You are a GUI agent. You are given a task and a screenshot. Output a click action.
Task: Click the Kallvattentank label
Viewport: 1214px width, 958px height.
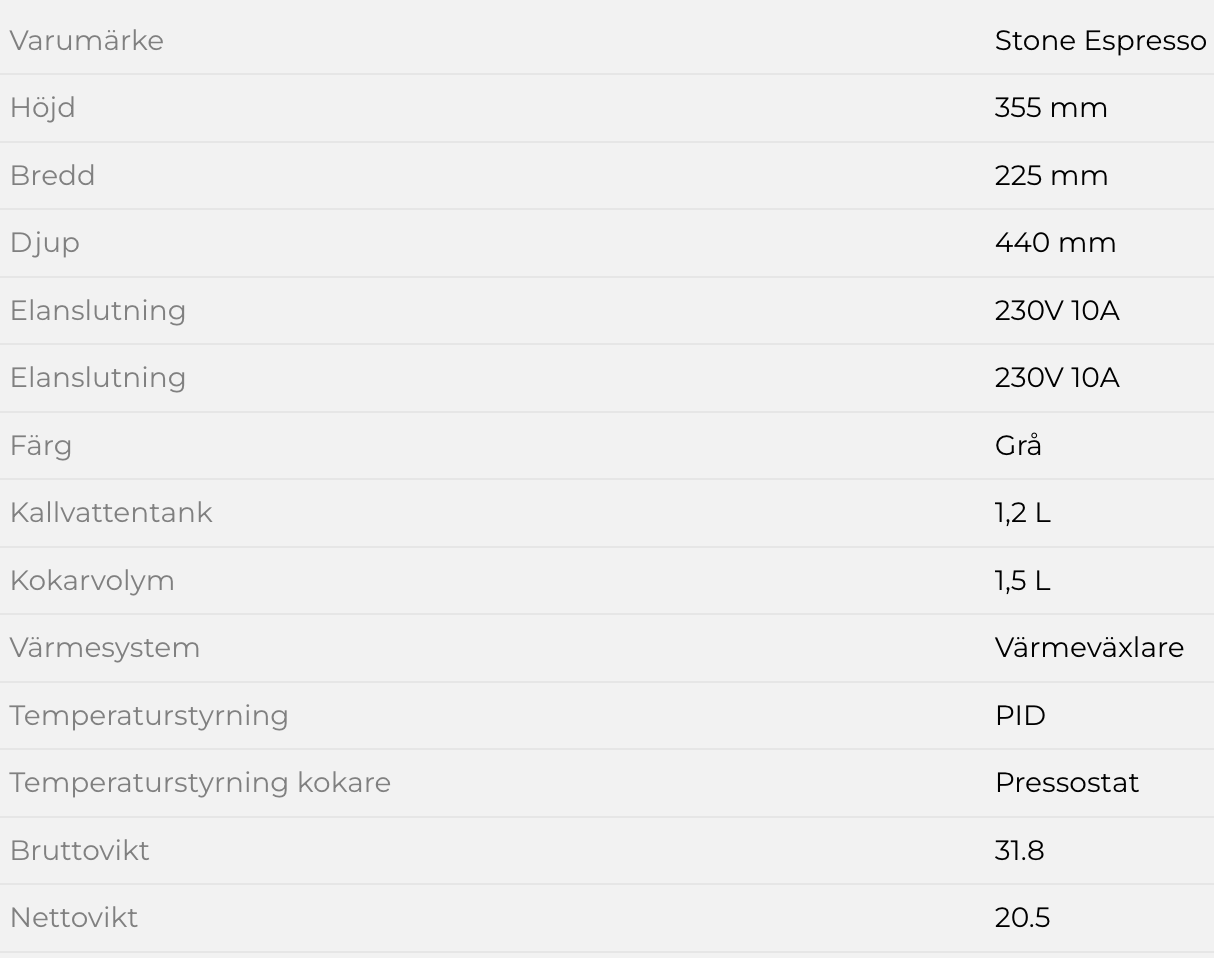(111, 513)
